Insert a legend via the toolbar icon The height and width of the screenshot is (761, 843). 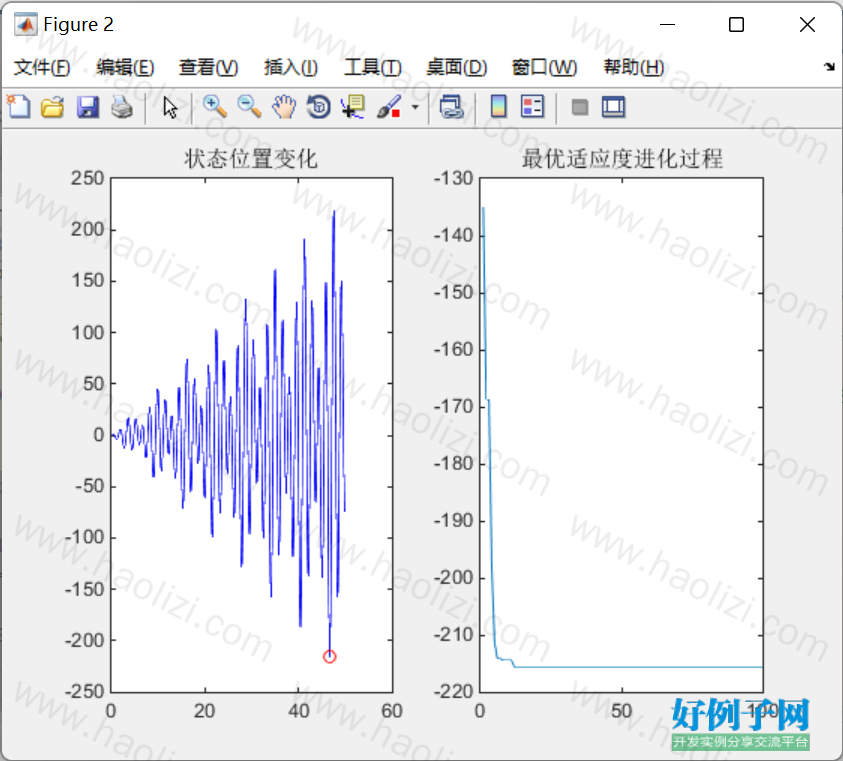[532, 106]
